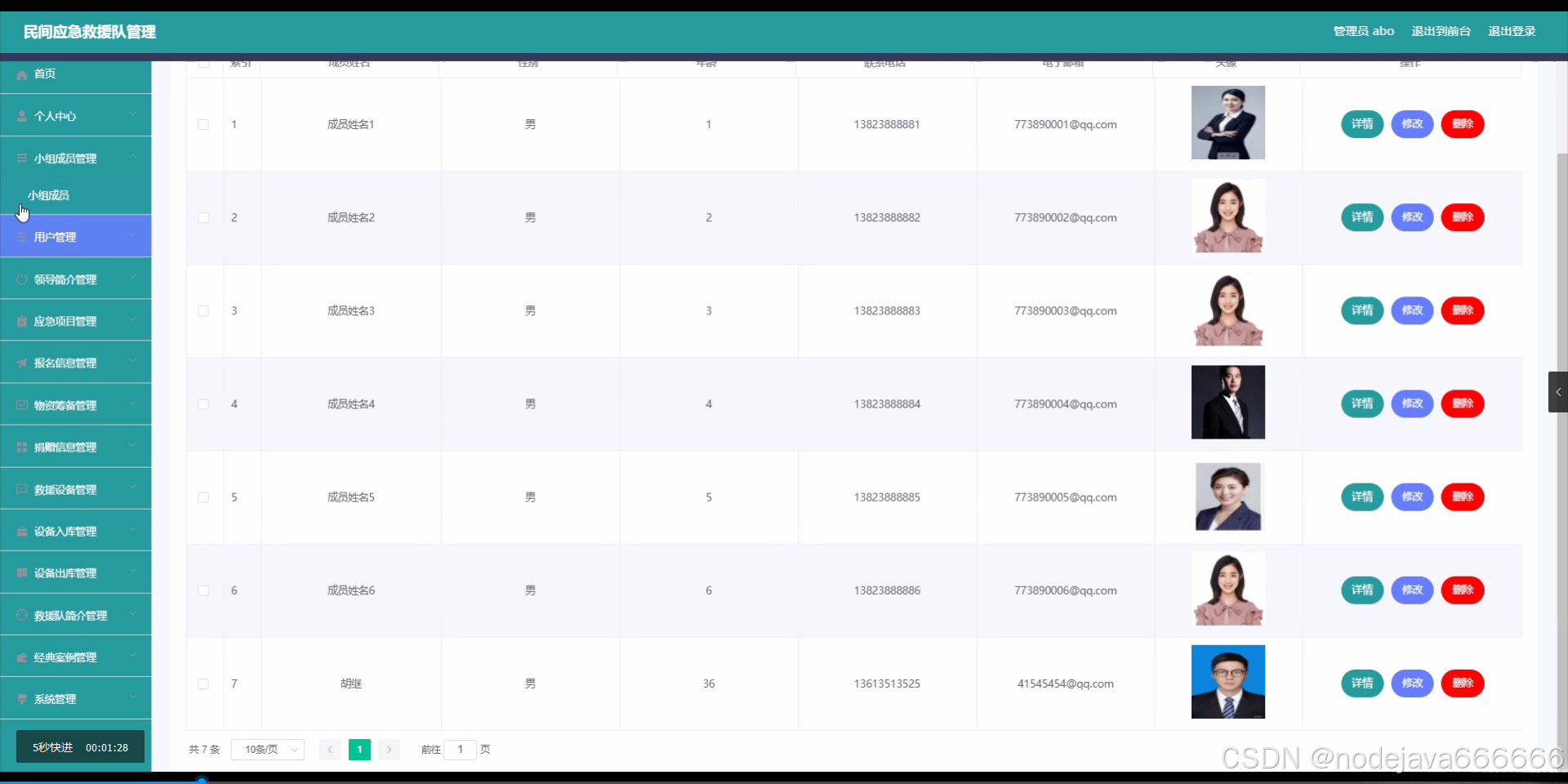Screen dimensions: 1568x784
Task: Click the crosshair icon beside 救援队简介管理
Action: click(22, 615)
